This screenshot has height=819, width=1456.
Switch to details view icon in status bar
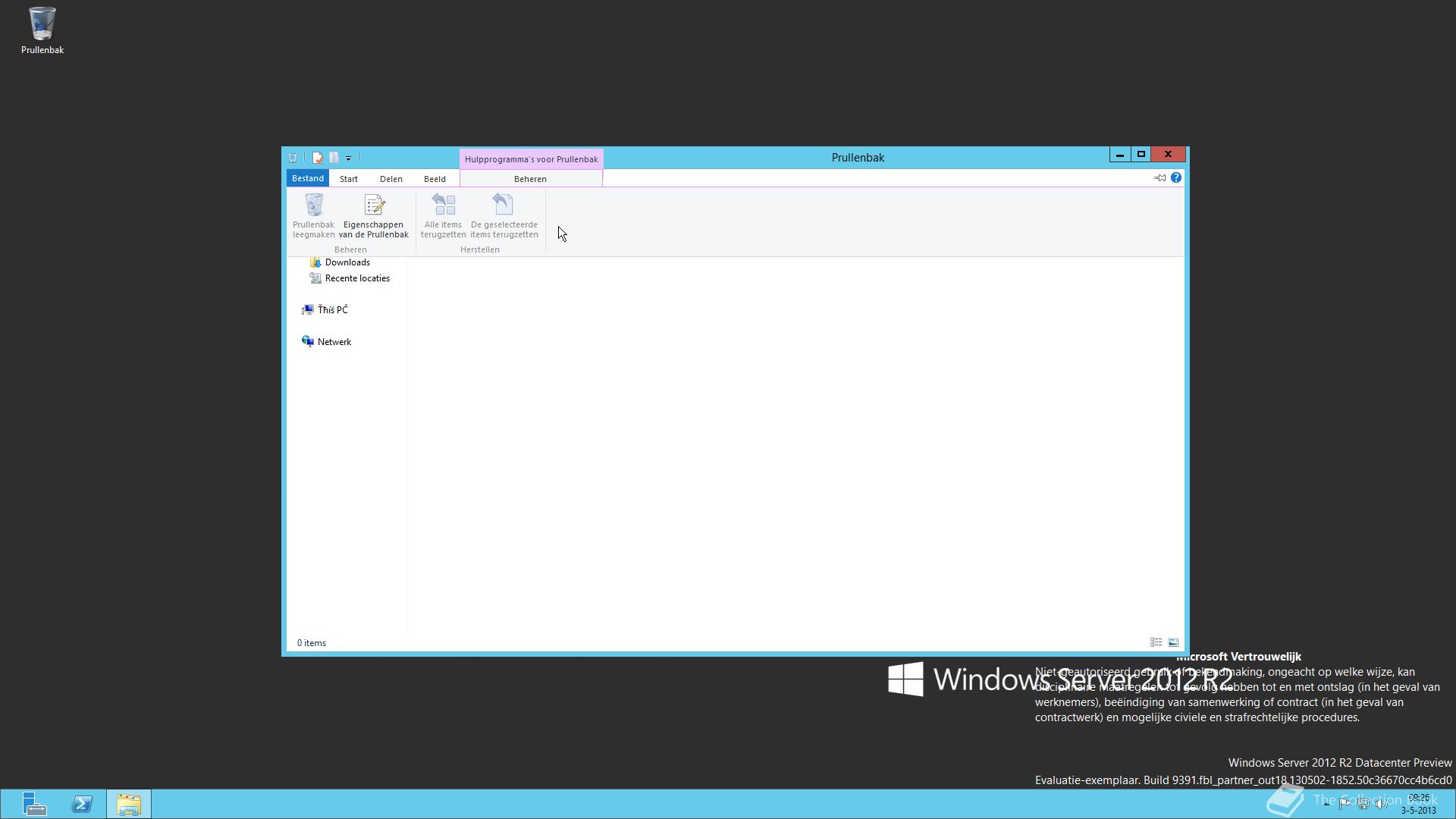pyautogui.click(x=1156, y=642)
